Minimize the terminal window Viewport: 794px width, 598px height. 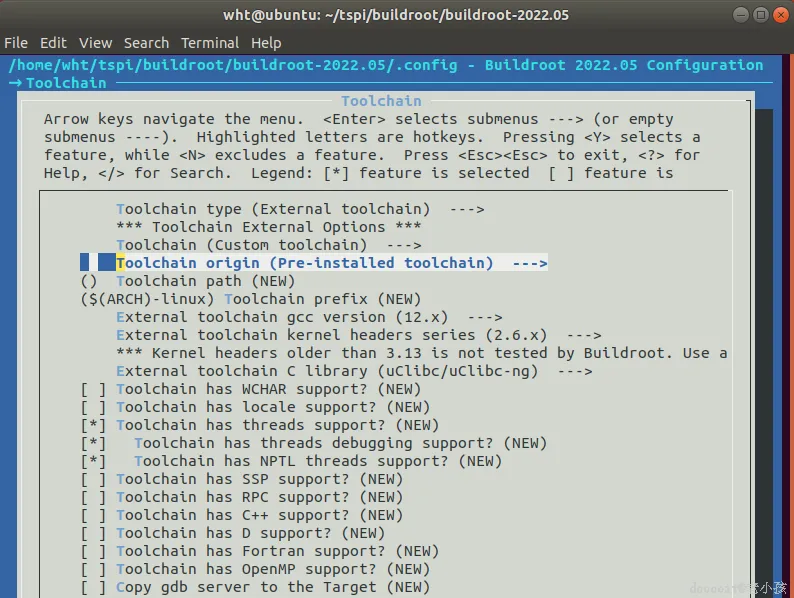point(741,15)
